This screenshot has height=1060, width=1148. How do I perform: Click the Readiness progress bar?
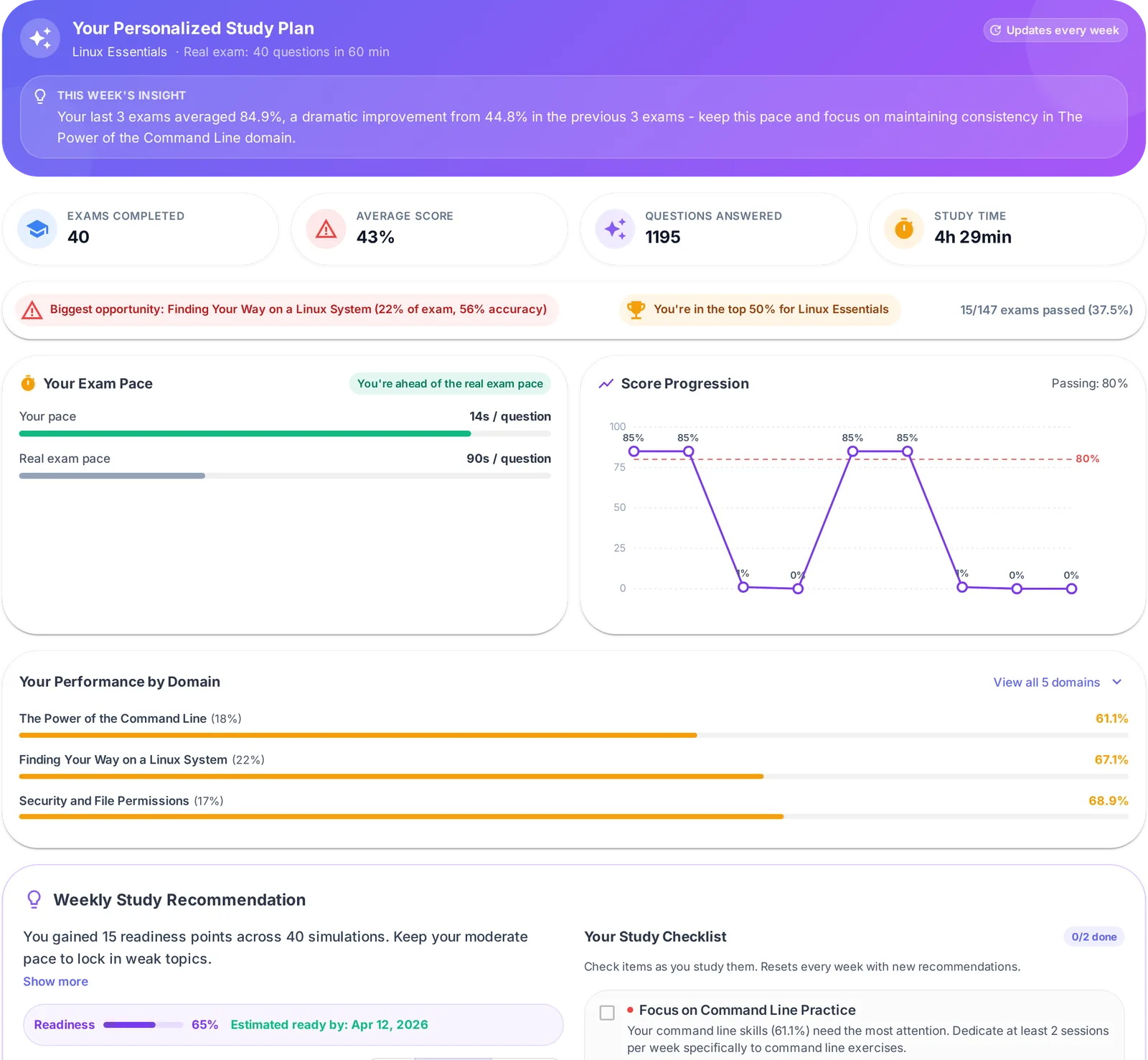click(x=143, y=1025)
